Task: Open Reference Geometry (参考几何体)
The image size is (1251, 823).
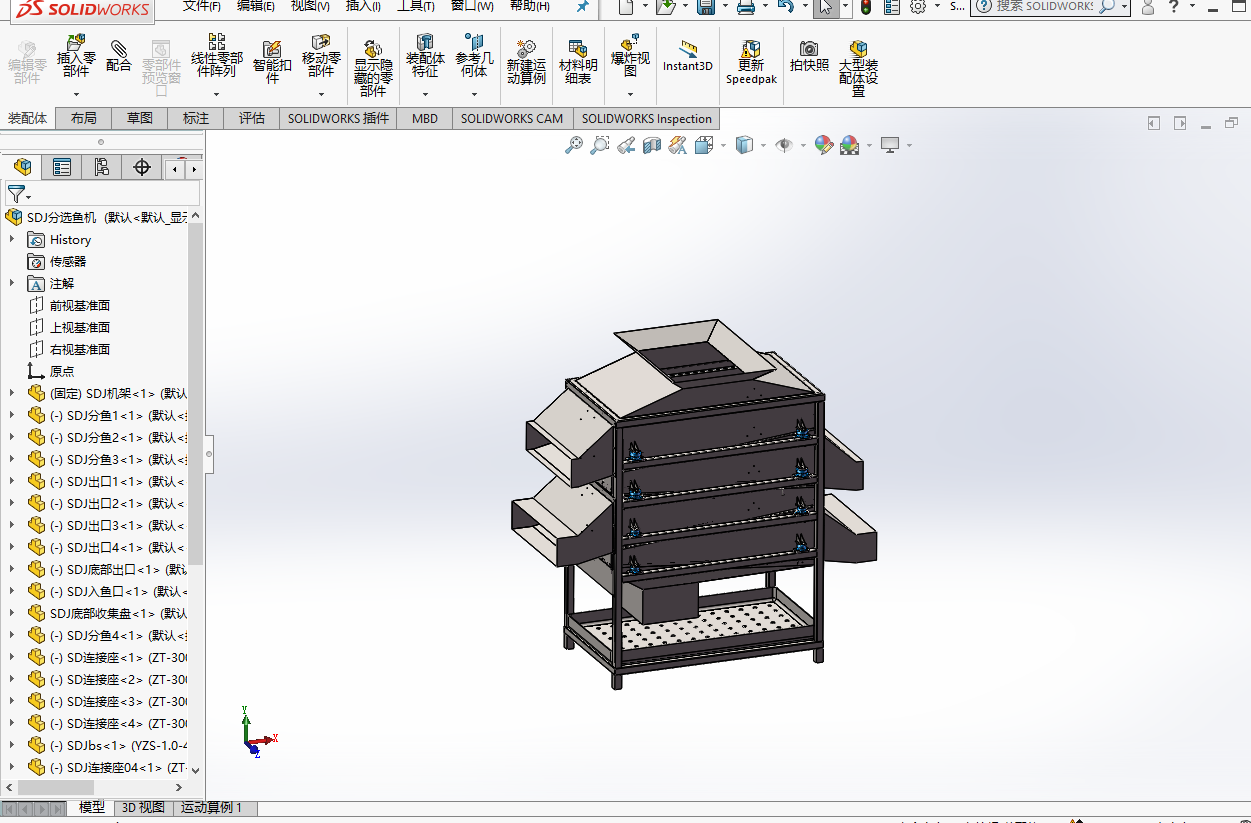Action: coord(474,57)
